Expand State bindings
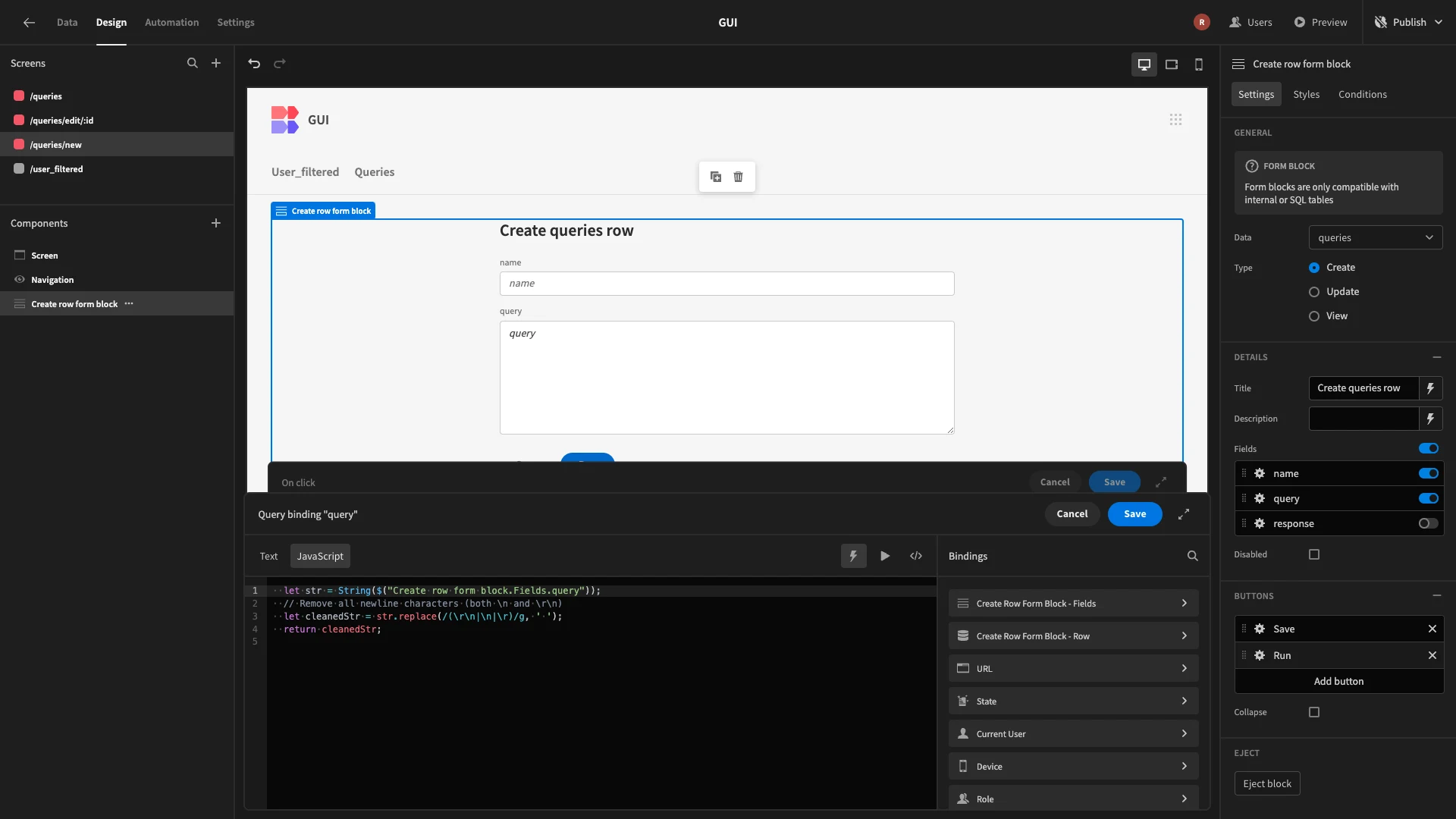 pos(1073,701)
